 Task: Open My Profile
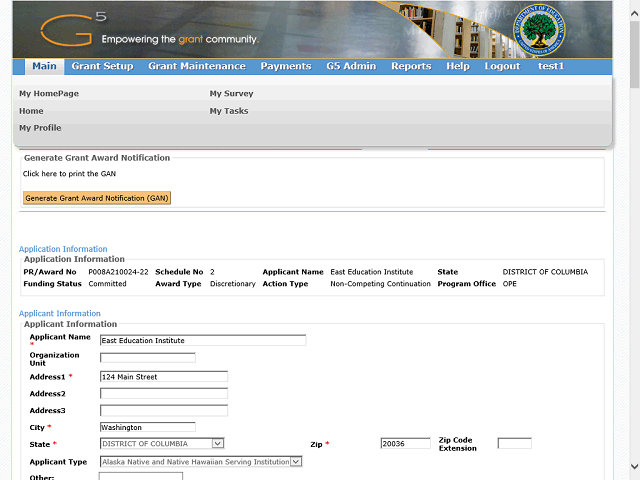(40, 128)
